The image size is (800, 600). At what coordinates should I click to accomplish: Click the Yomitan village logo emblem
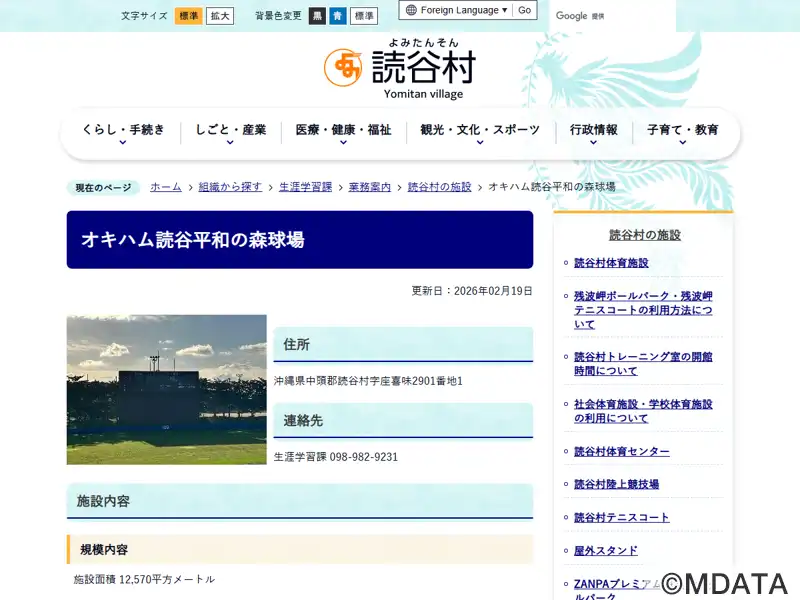tap(342, 67)
